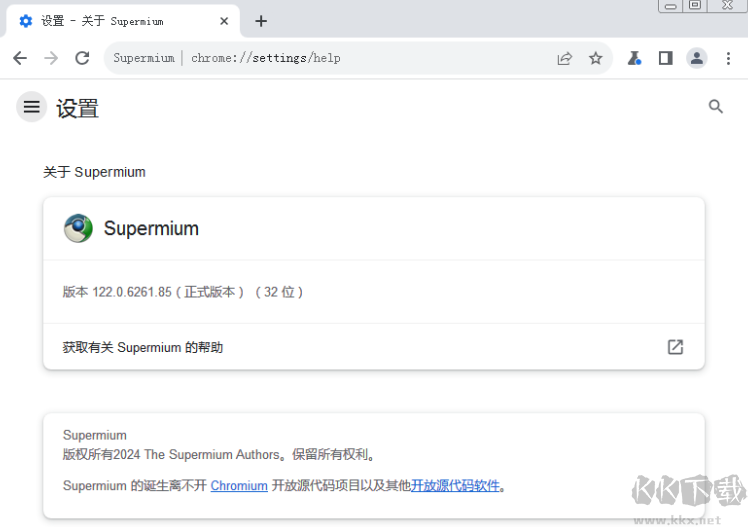Image resolution: width=748 pixels, height=527 pixels.
Task: Click the Supermium logo icon in the card
Action: [78, 228]
